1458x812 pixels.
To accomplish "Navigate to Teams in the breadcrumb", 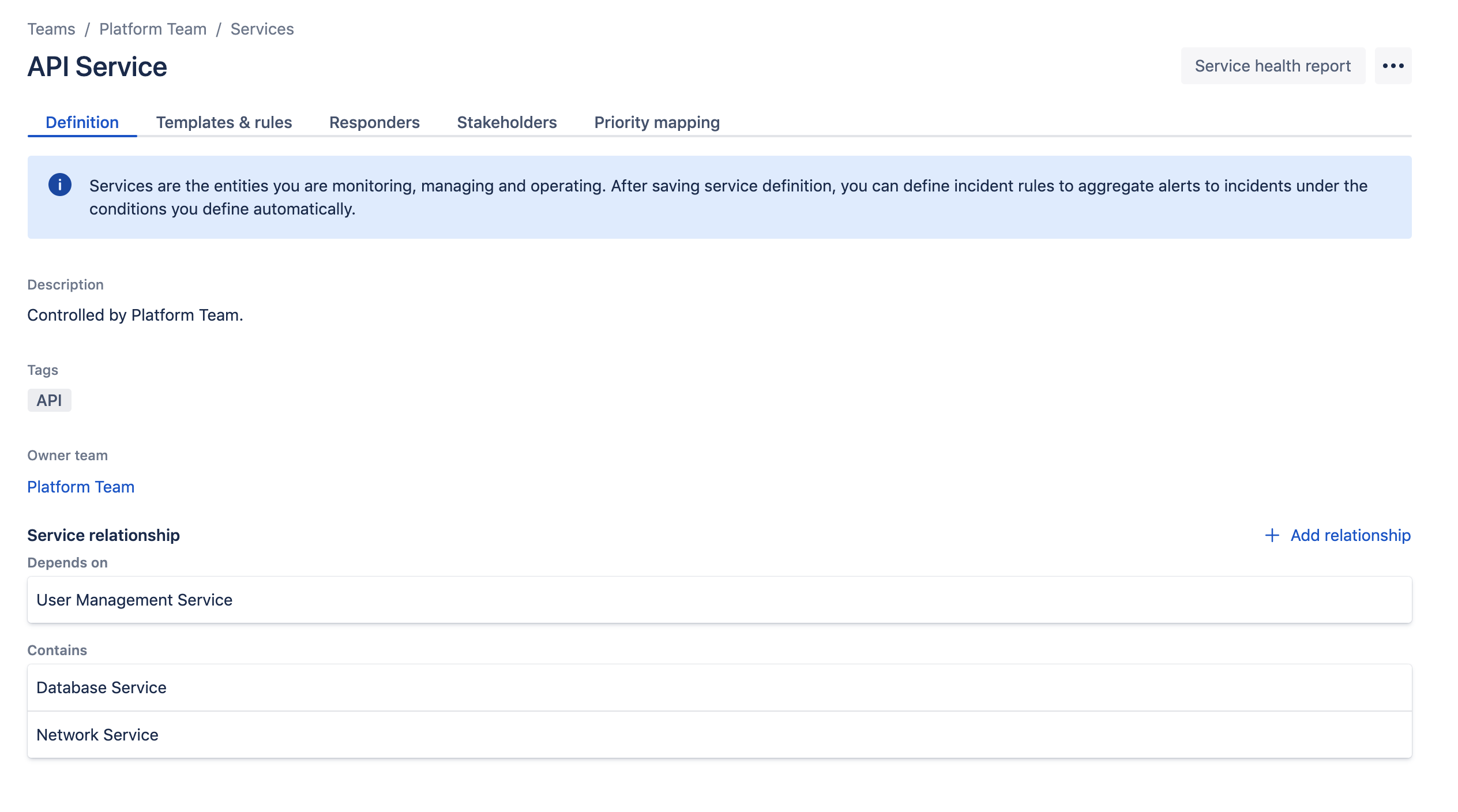I will click(51, 29).
